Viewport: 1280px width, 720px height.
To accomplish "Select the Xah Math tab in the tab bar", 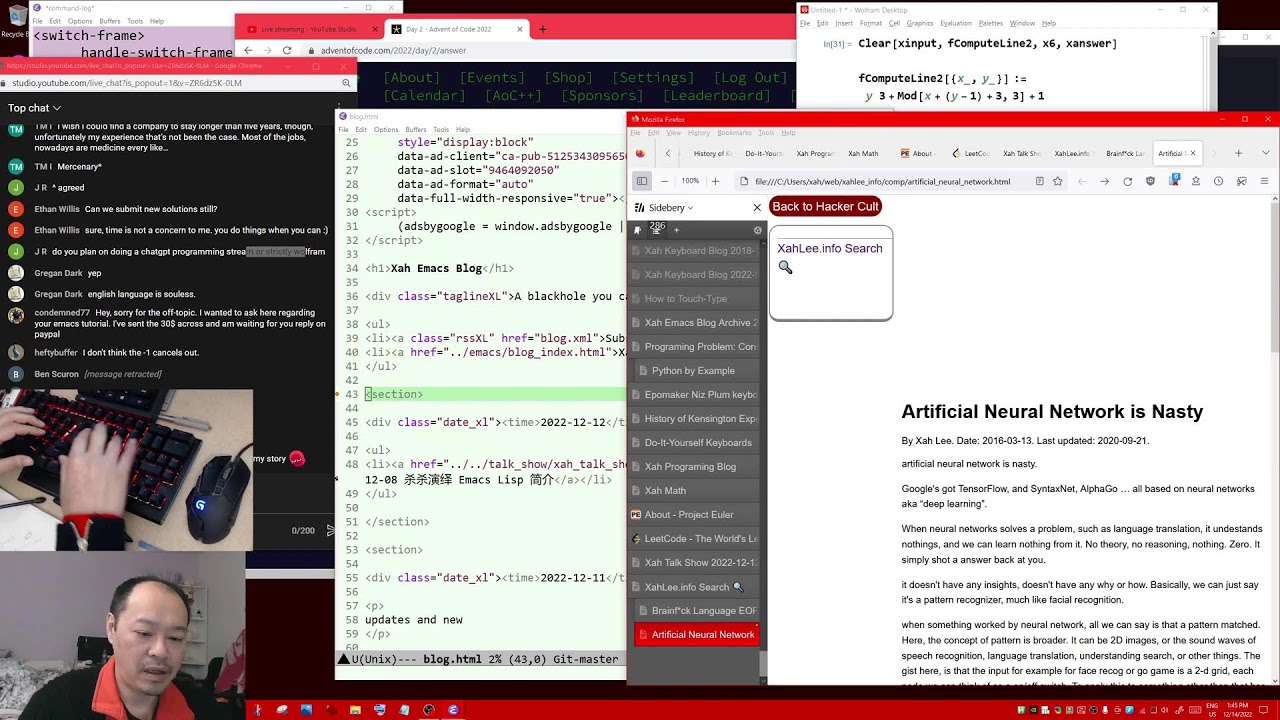I will click(x=863, y=153).
